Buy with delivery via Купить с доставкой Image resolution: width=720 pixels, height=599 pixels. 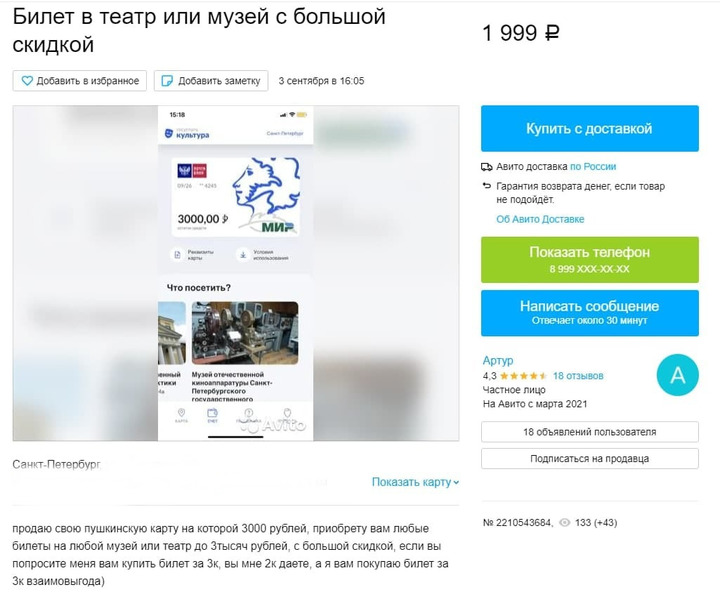click(590, 129)
